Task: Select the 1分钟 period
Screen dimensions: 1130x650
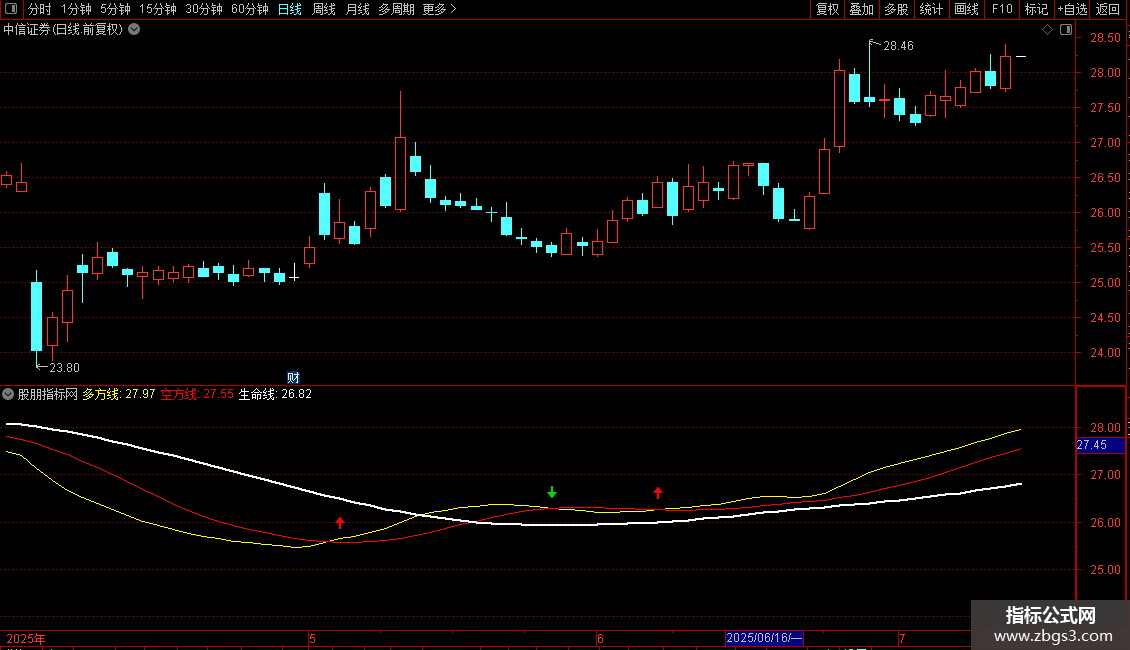Action: pos(76,9)
